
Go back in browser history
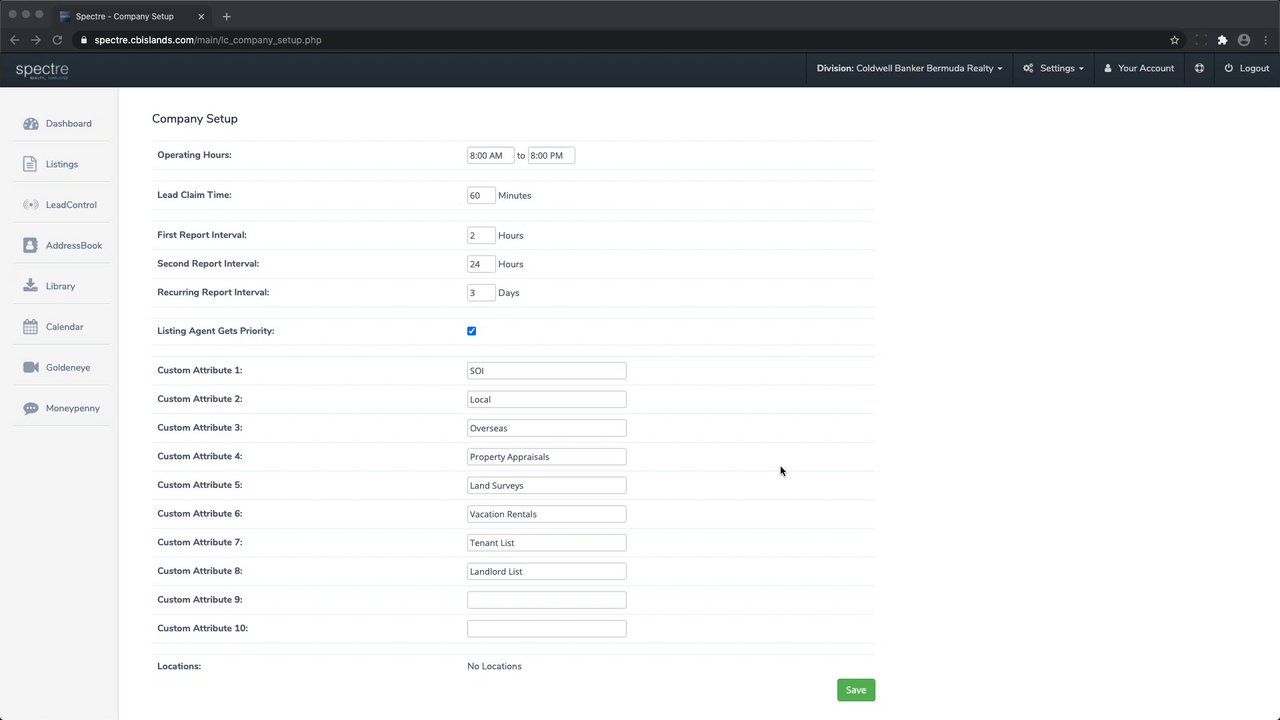(14, 40)
